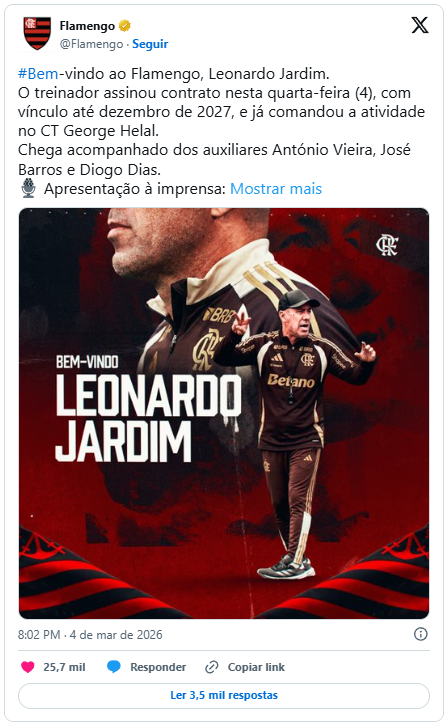Screen dimensions: 444x725
Task: Like the post with the pink heart
Action: point(28,667)
